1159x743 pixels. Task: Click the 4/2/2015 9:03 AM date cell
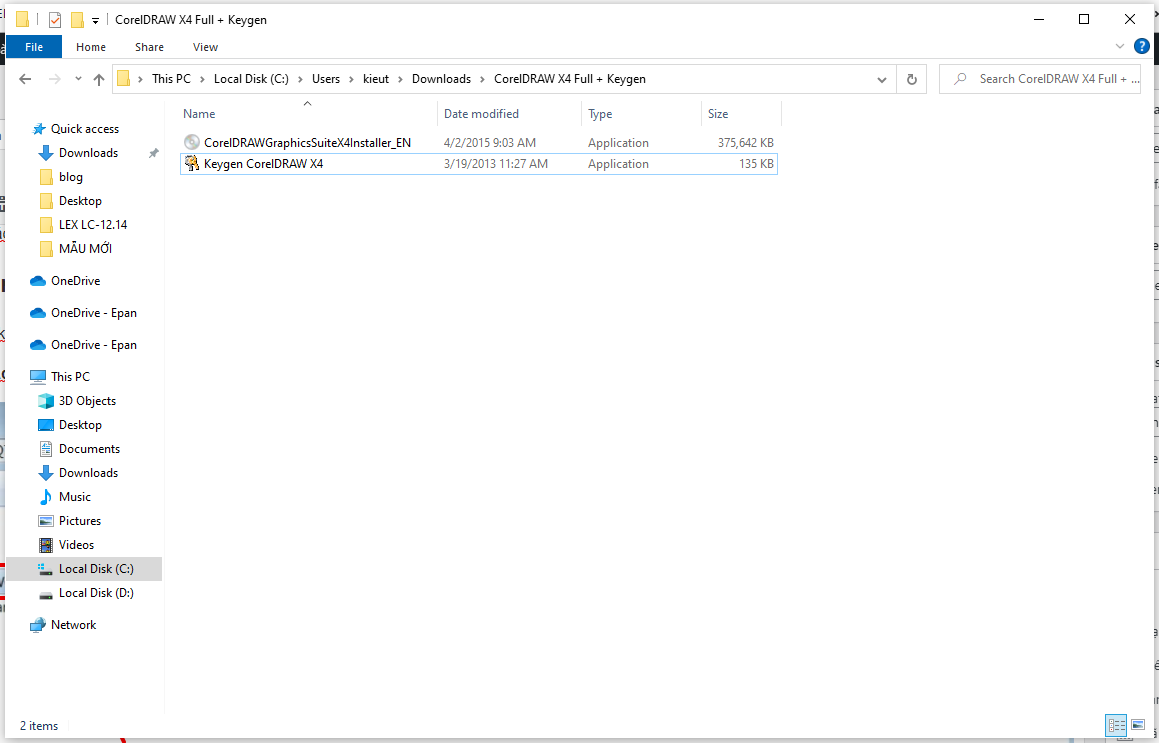(x=489, y=143)
